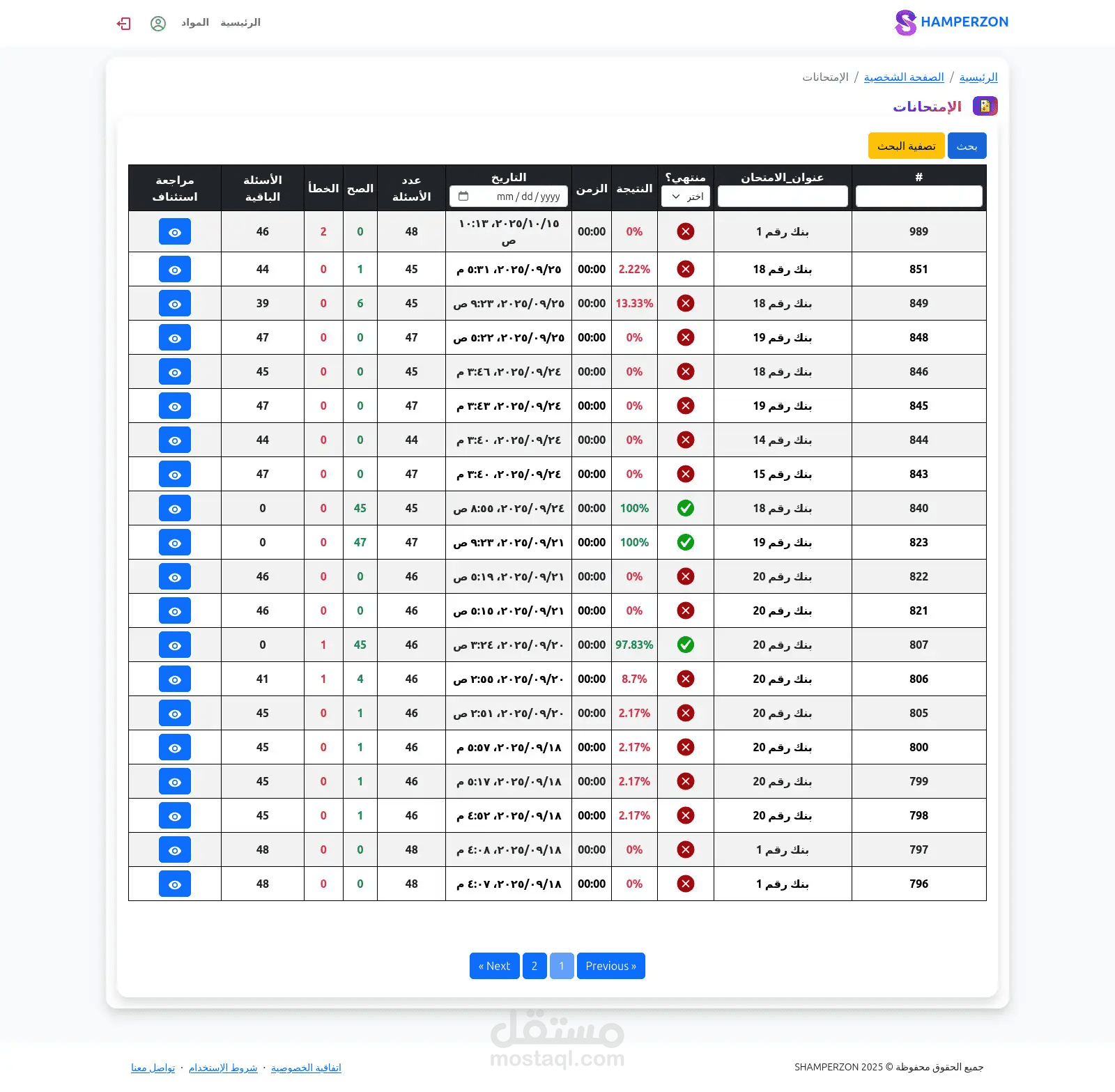Click the الأسئلة الباقية column header
Viewport: 1115px width, 1092px height.
[263, 188]
